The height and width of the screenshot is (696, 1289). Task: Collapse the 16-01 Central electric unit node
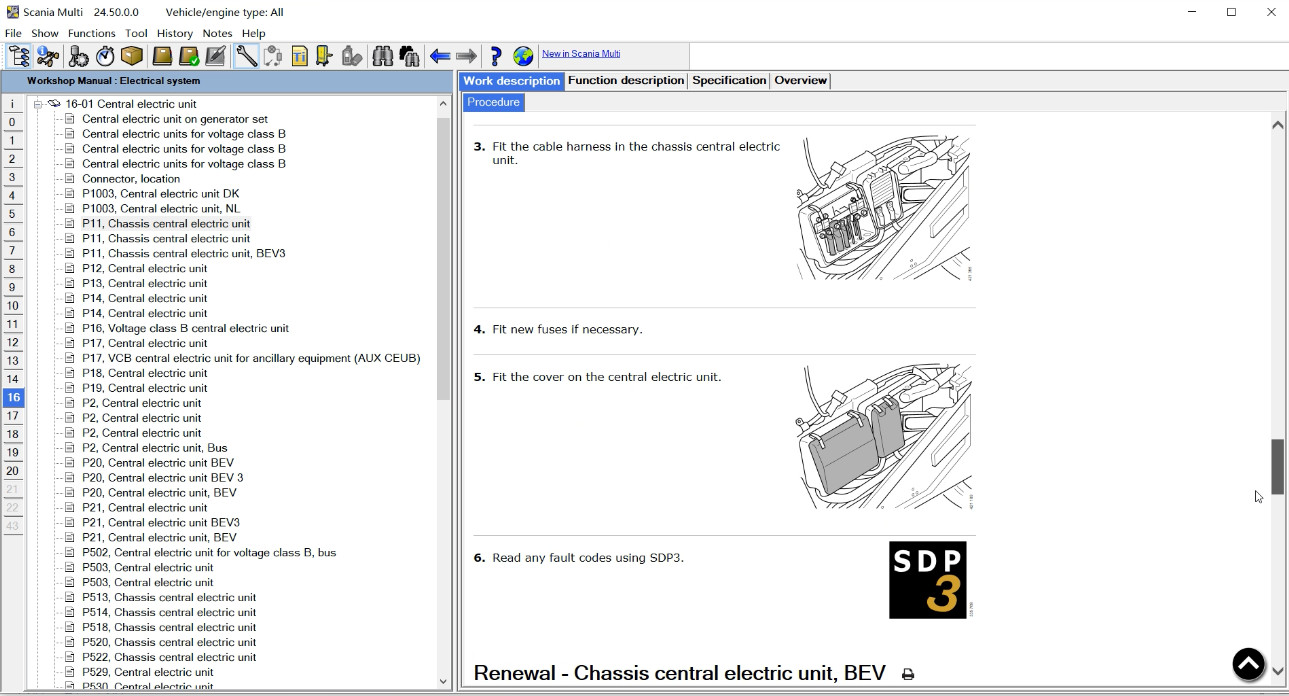click(x=37, y=104)
